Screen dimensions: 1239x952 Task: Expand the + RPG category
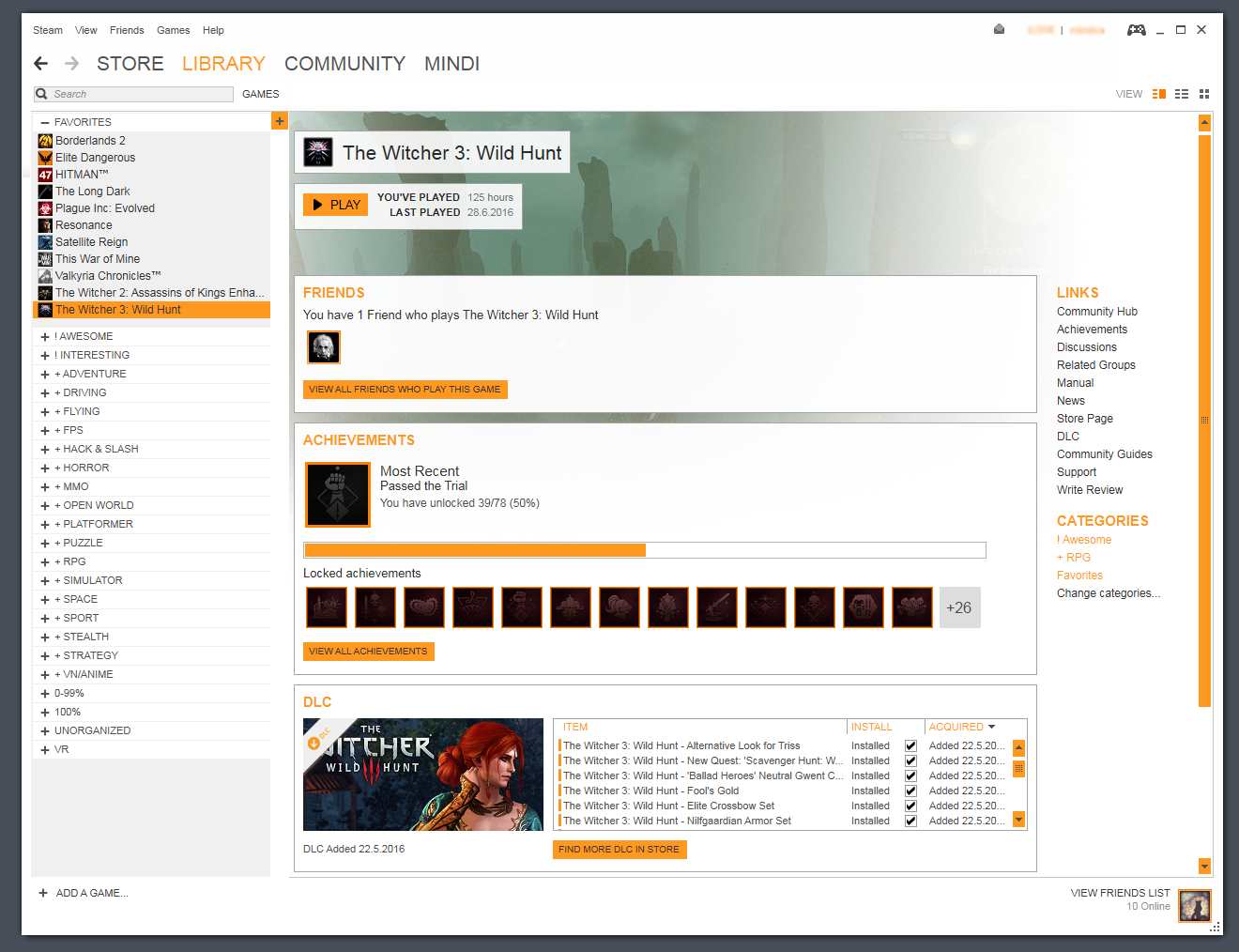[45, 561]
